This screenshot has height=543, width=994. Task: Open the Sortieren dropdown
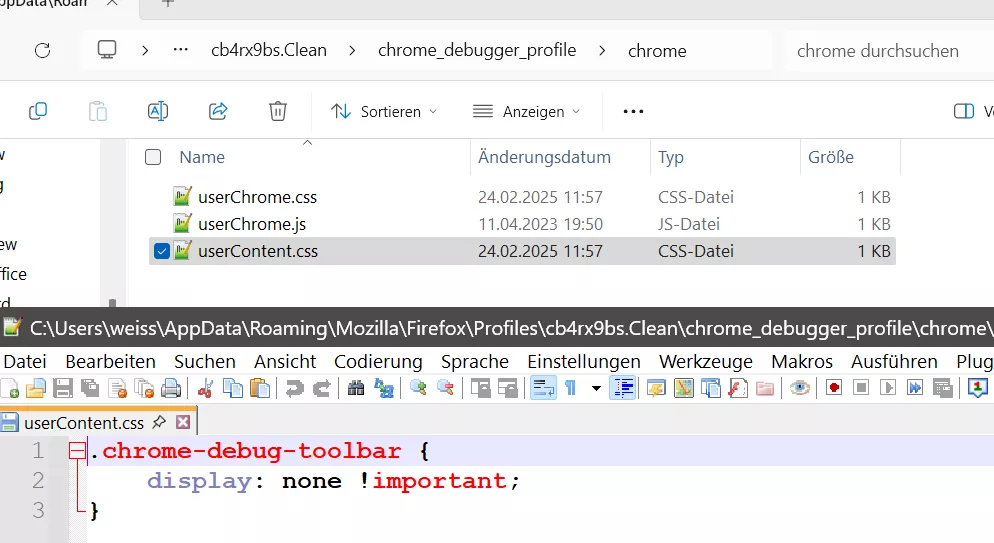(384, 112)
